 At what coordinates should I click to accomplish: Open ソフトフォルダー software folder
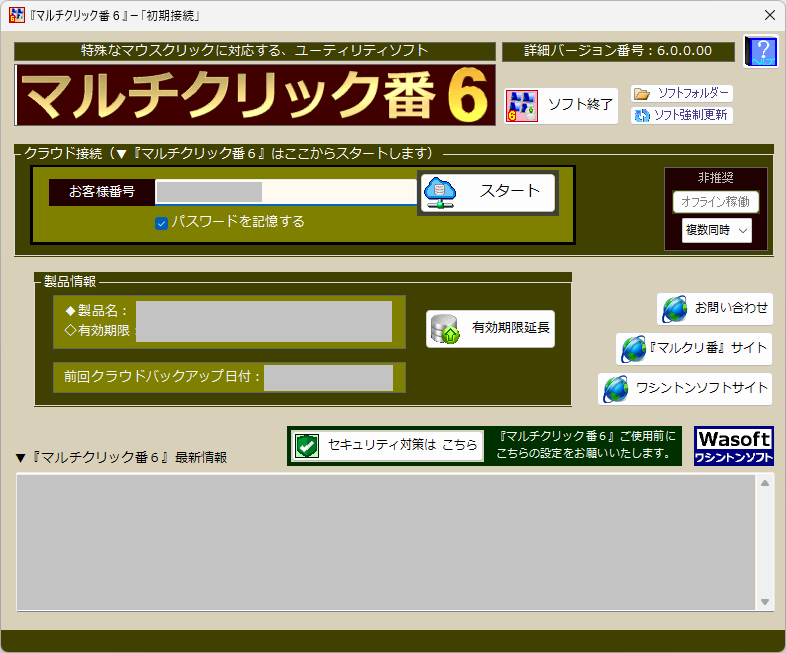[682, 93]
